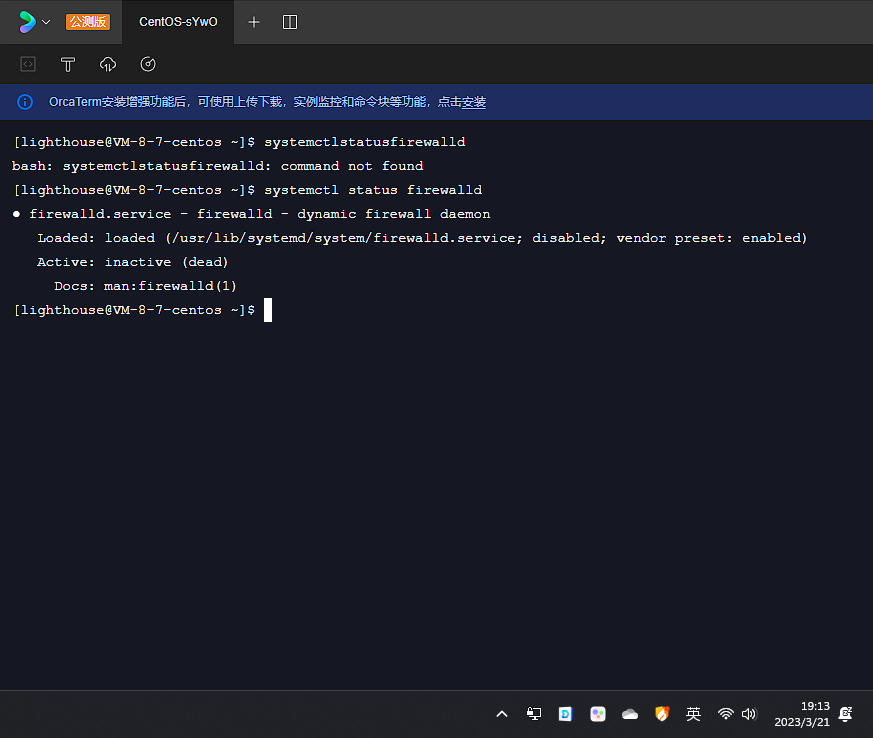Image resolution: width=873 pixels, height=738 pixels.
Task: Open the clock showing 19:13 2023/3/21
Action: [x=802, y=714]
